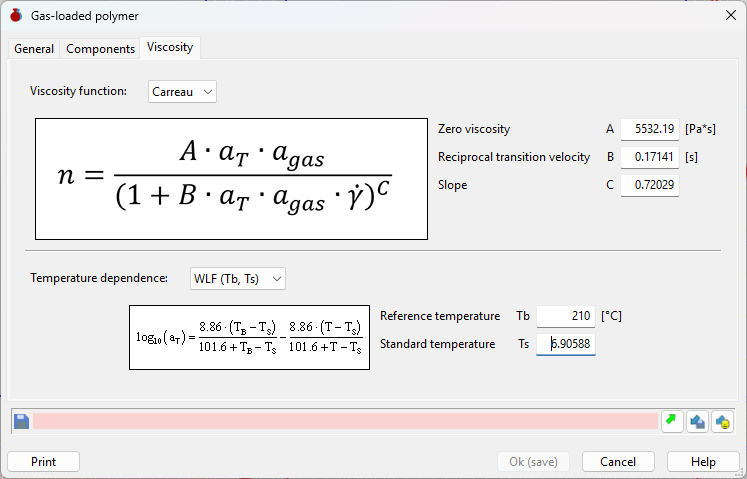The width and height of the screenshot is (747, 479).
Task: Click the Cancel button
Action: pyautogui.click(x=618, y=461)
